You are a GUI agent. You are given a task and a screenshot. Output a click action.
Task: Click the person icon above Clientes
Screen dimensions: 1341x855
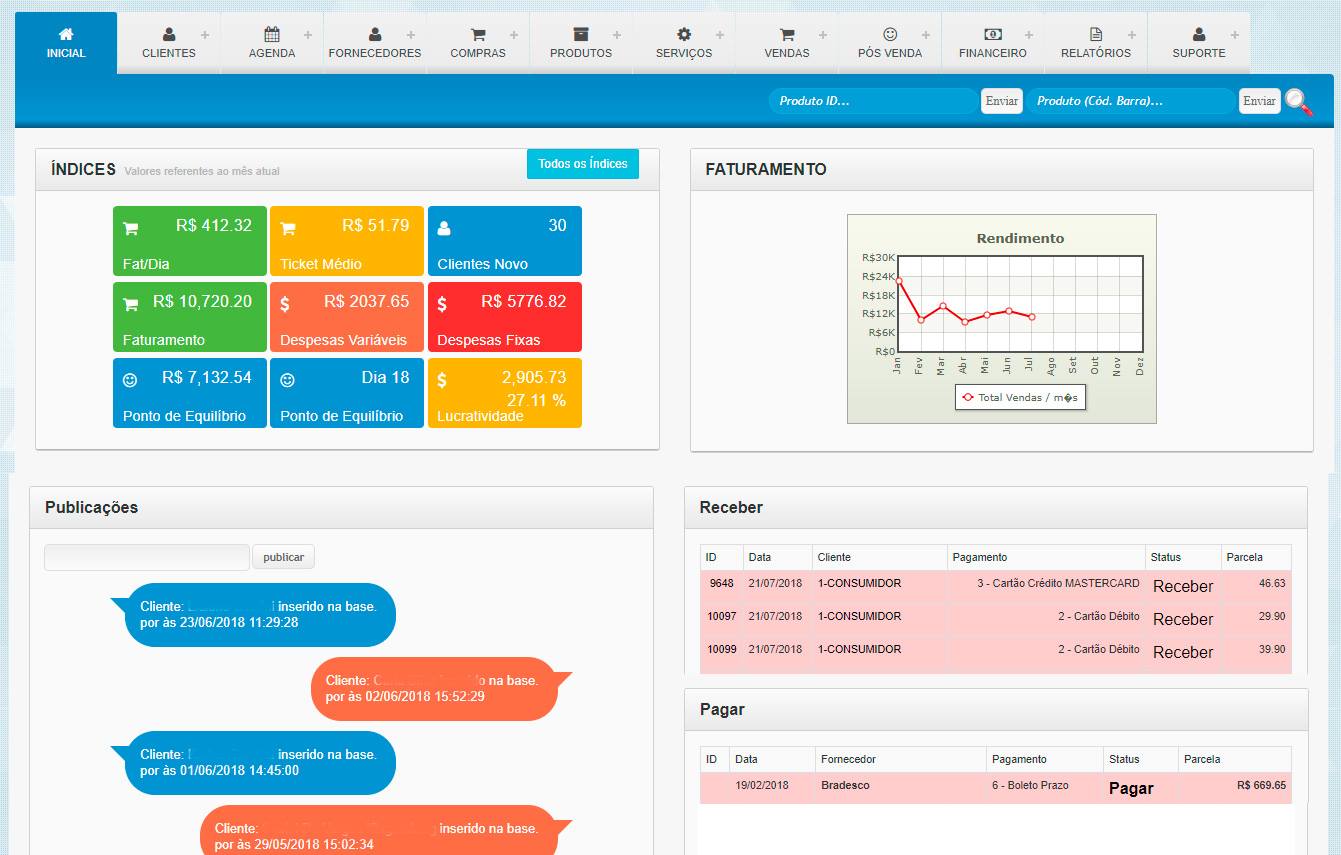tap(169, 34)
